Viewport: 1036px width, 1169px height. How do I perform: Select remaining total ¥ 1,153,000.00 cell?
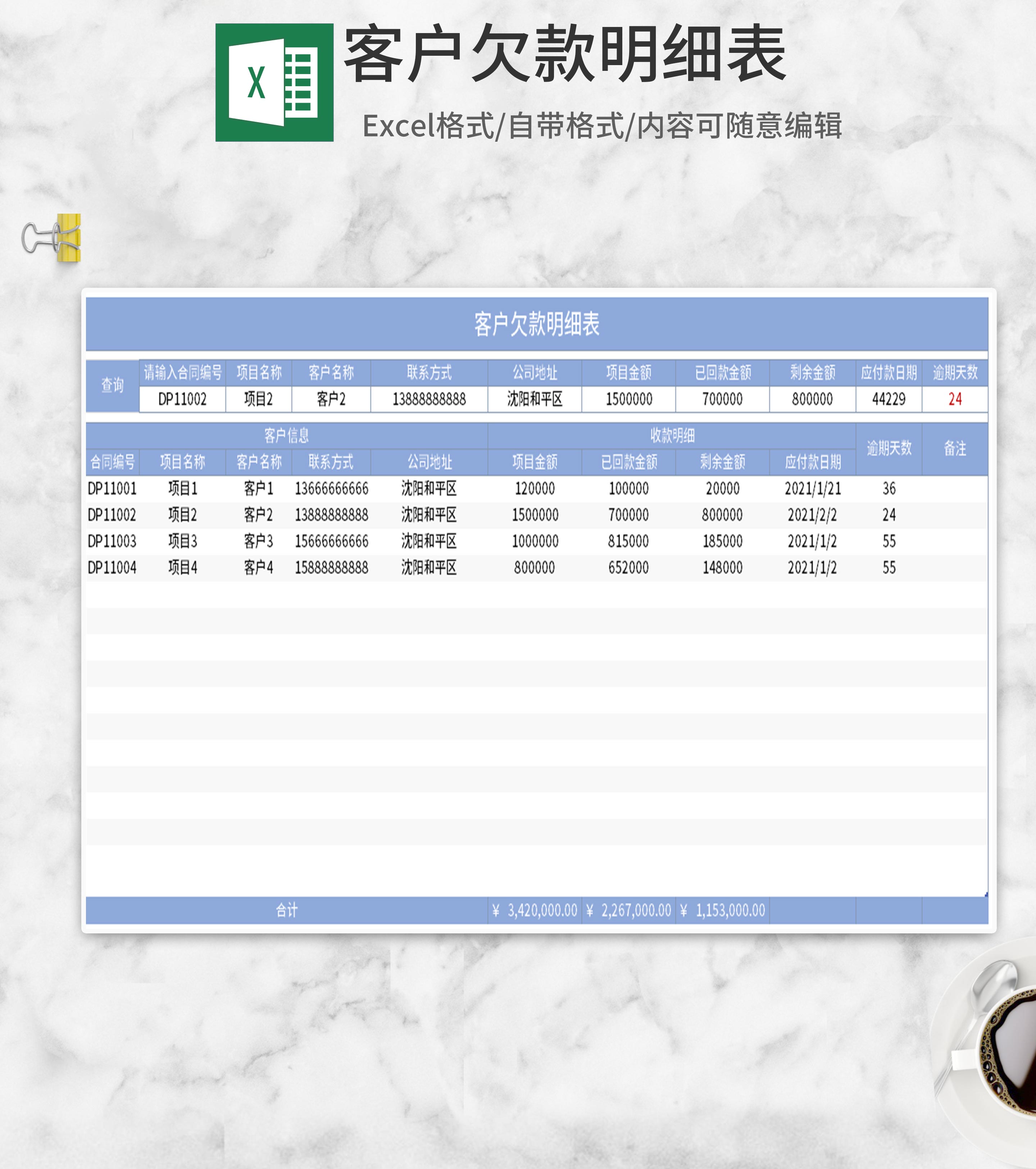coord(723,910)
